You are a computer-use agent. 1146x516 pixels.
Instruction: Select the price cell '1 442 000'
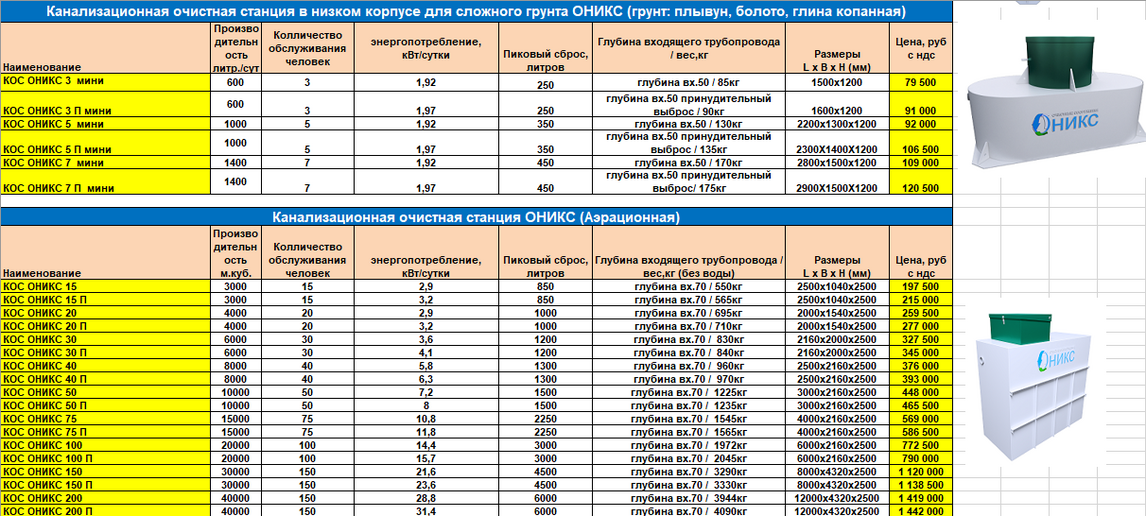pos(921,511)
